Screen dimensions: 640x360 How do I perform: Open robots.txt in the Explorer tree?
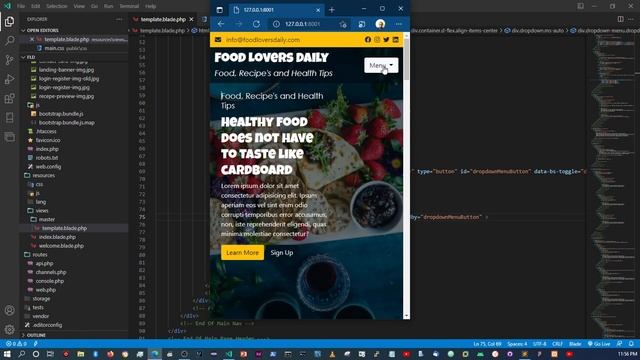pos(47,158)
